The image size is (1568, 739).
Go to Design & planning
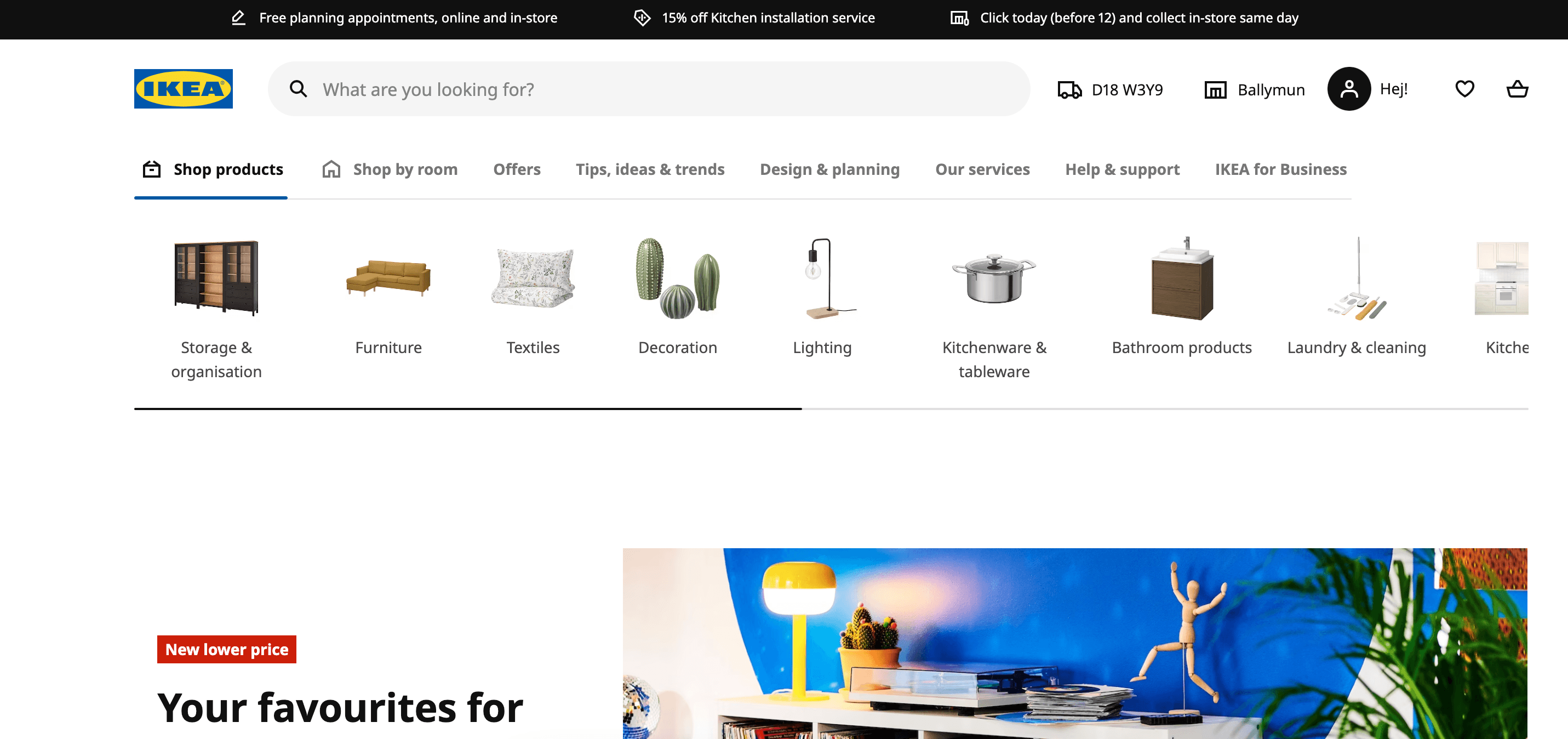pyautogui.click(x=829, y=169)
